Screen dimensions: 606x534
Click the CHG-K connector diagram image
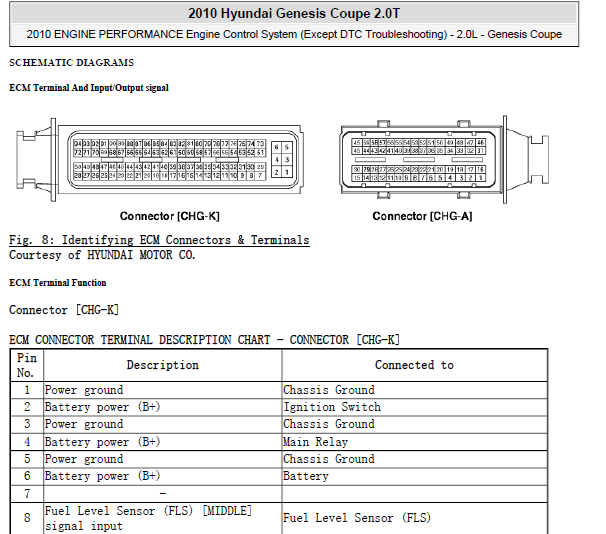point(160,160)
